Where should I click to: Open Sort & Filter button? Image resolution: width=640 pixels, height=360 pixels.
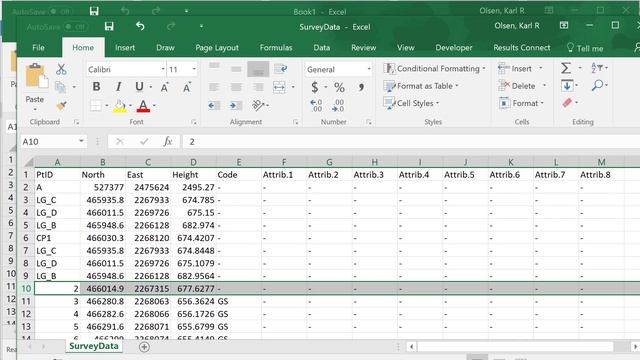pyautogui.click(x=599, y=68)
